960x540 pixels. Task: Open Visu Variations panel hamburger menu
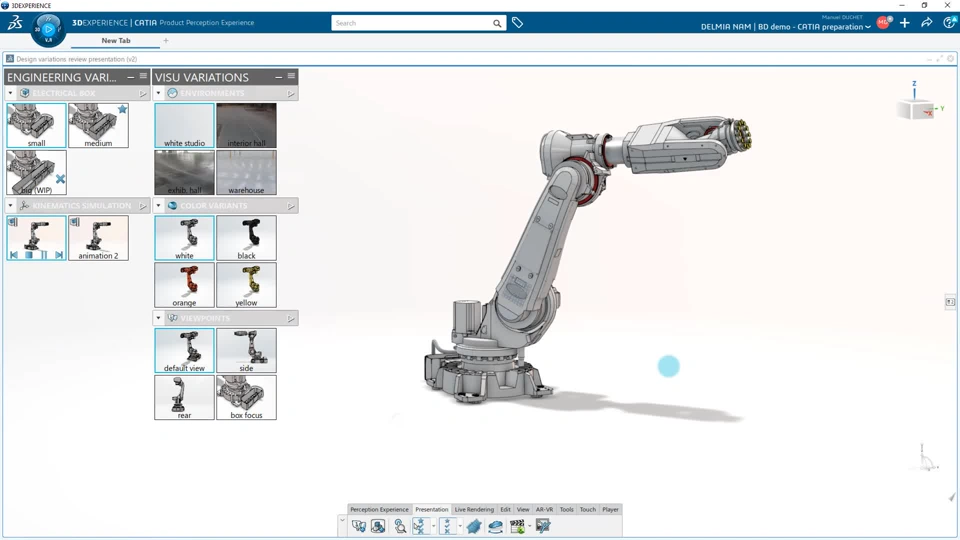point(291,76)
